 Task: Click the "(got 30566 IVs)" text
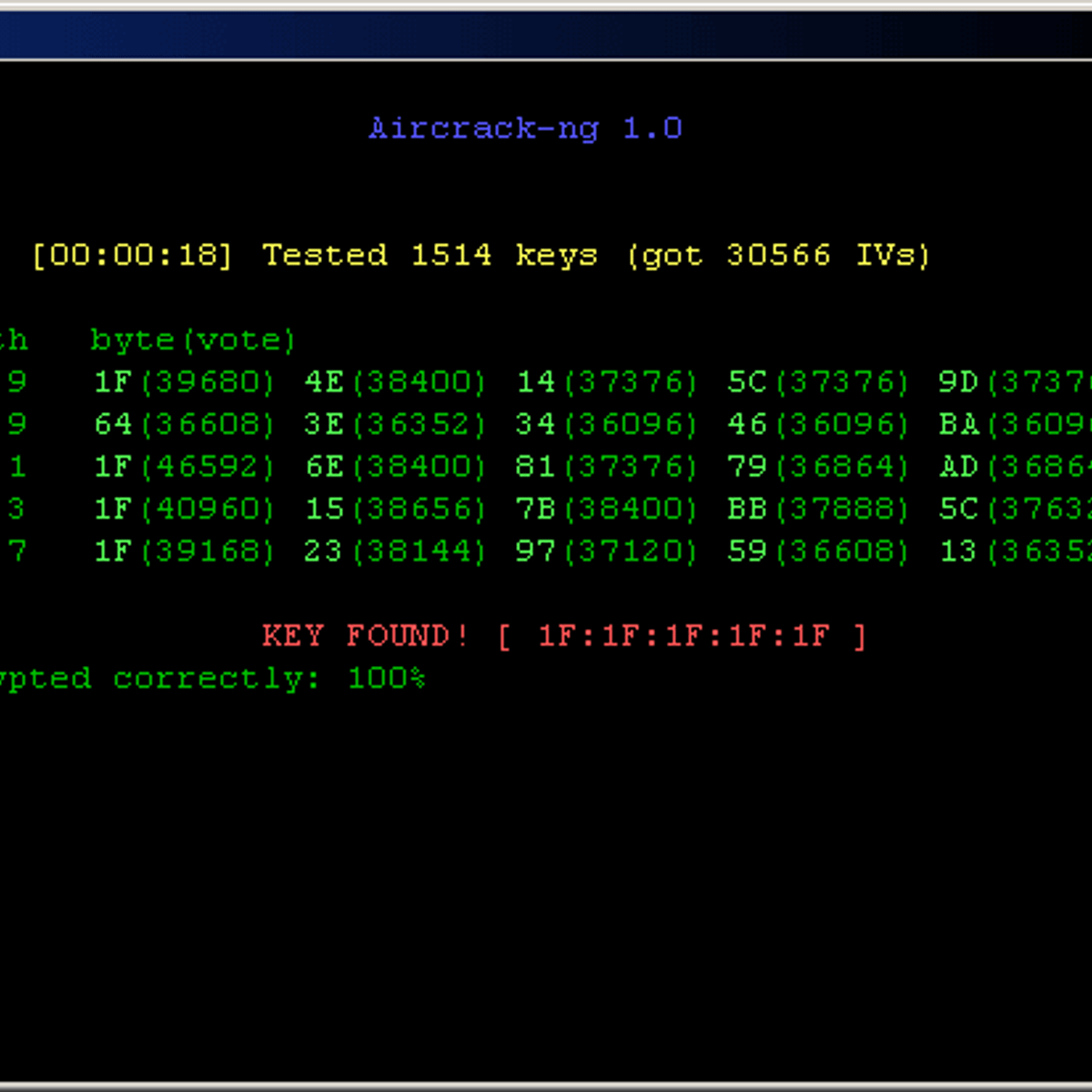point(779,255)
